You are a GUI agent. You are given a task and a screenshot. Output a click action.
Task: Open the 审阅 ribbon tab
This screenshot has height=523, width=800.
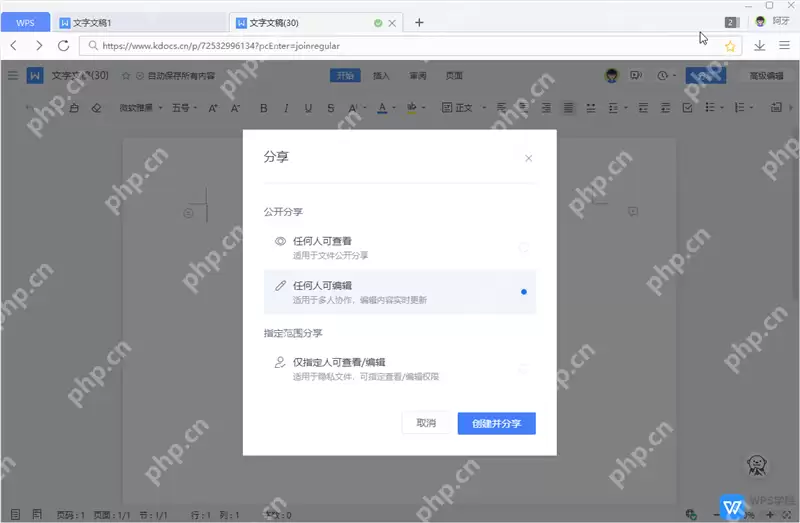(417, 76)
